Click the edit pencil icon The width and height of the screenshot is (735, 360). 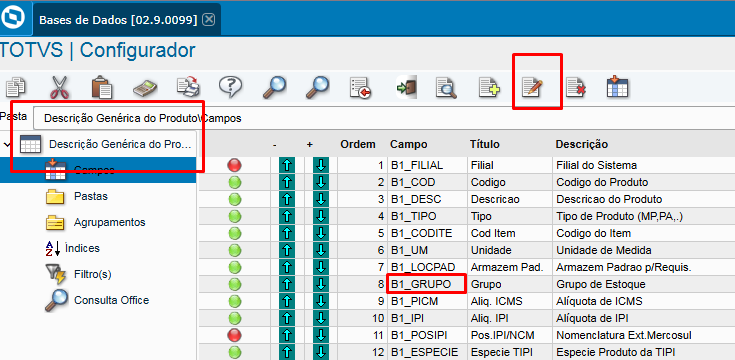coord(532,88)
